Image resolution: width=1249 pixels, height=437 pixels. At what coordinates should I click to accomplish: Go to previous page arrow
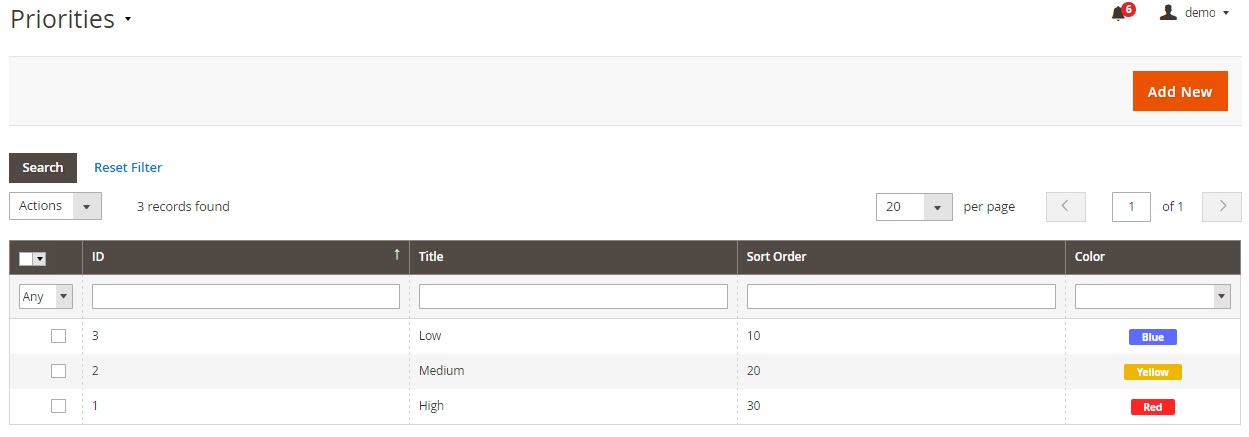click(x=1066, y=207)
